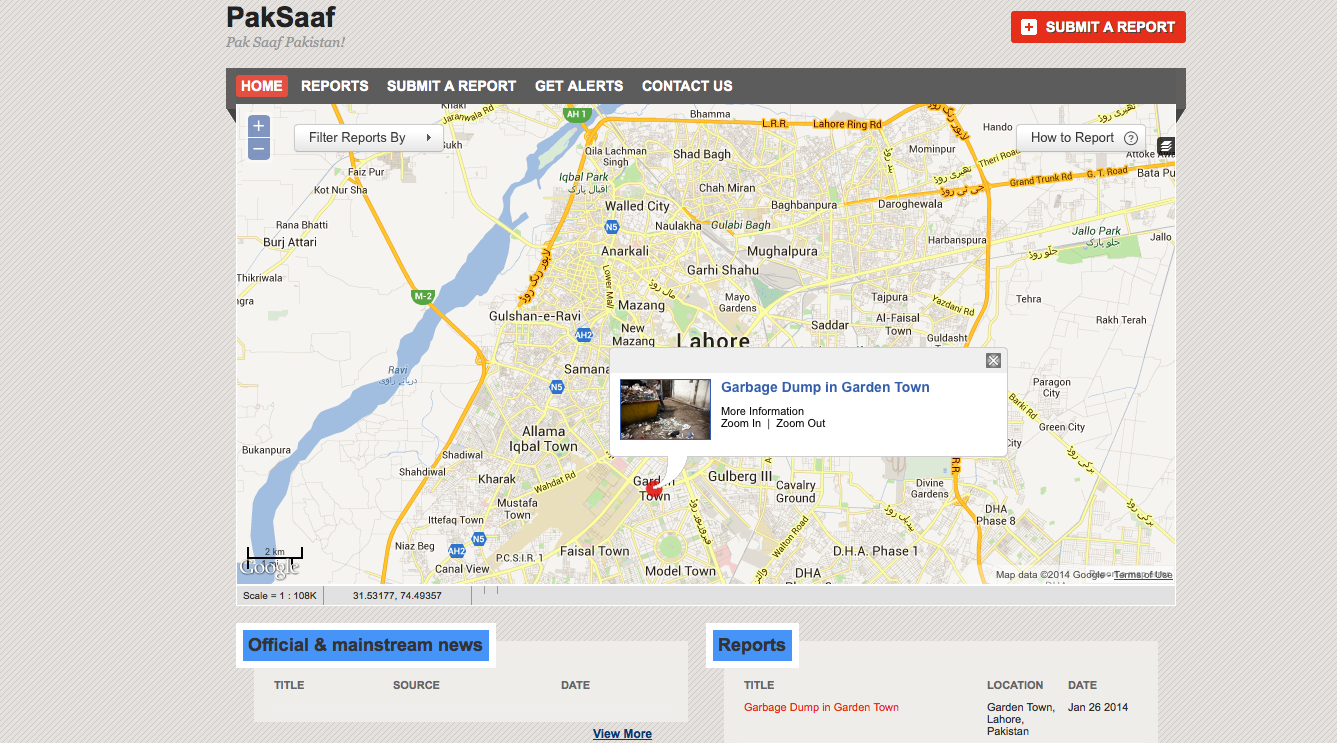
Task: Click the Allama Iqbal Town map label
Action: (543, 439)
